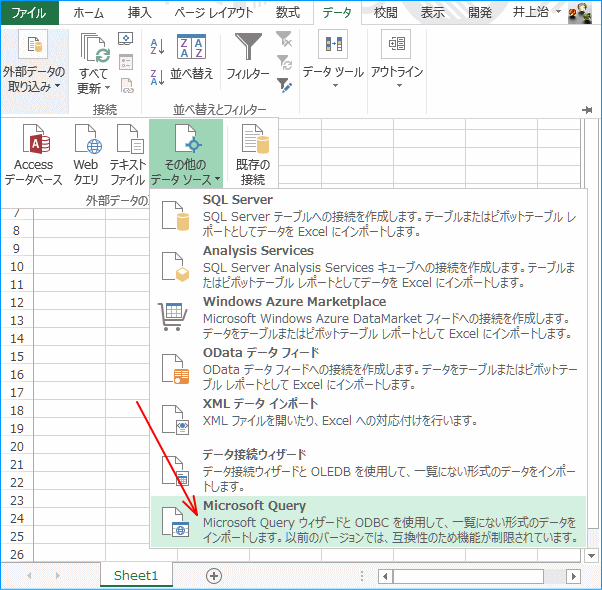Select the SQL Server data source
The height and width of the screenshot is (590, 602).
click(x=369, y=215)
